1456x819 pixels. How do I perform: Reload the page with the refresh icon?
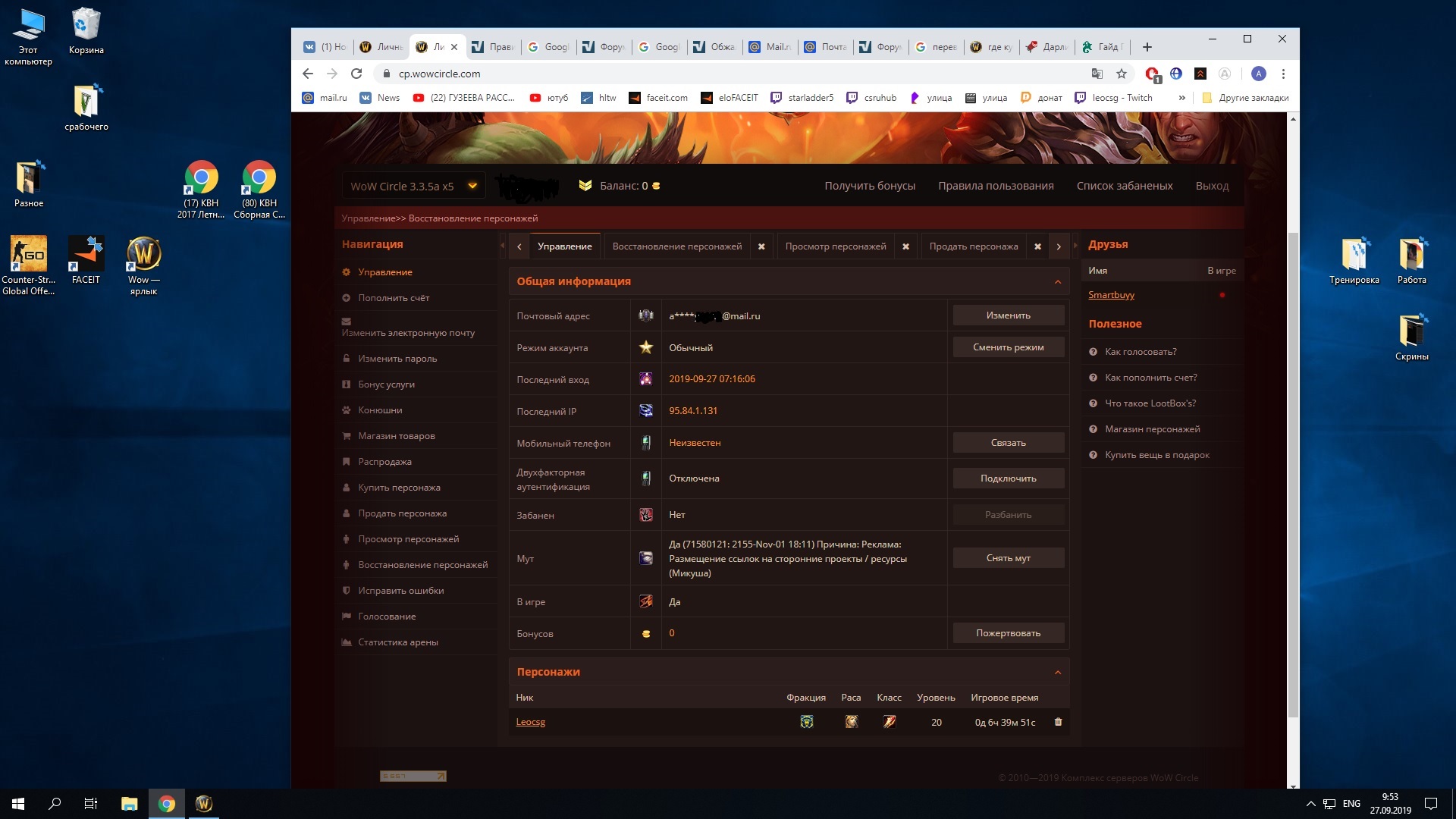pyautogui.click(x=356, y=74)
